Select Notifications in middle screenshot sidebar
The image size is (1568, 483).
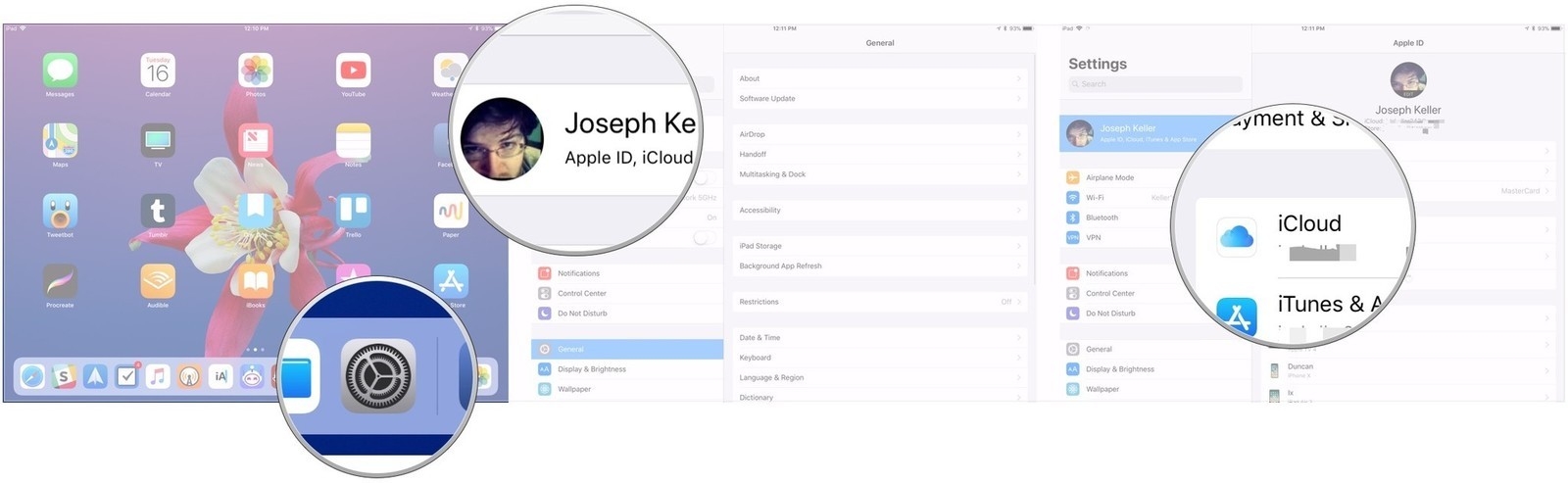pyautogui.click(x=627, y=273)
